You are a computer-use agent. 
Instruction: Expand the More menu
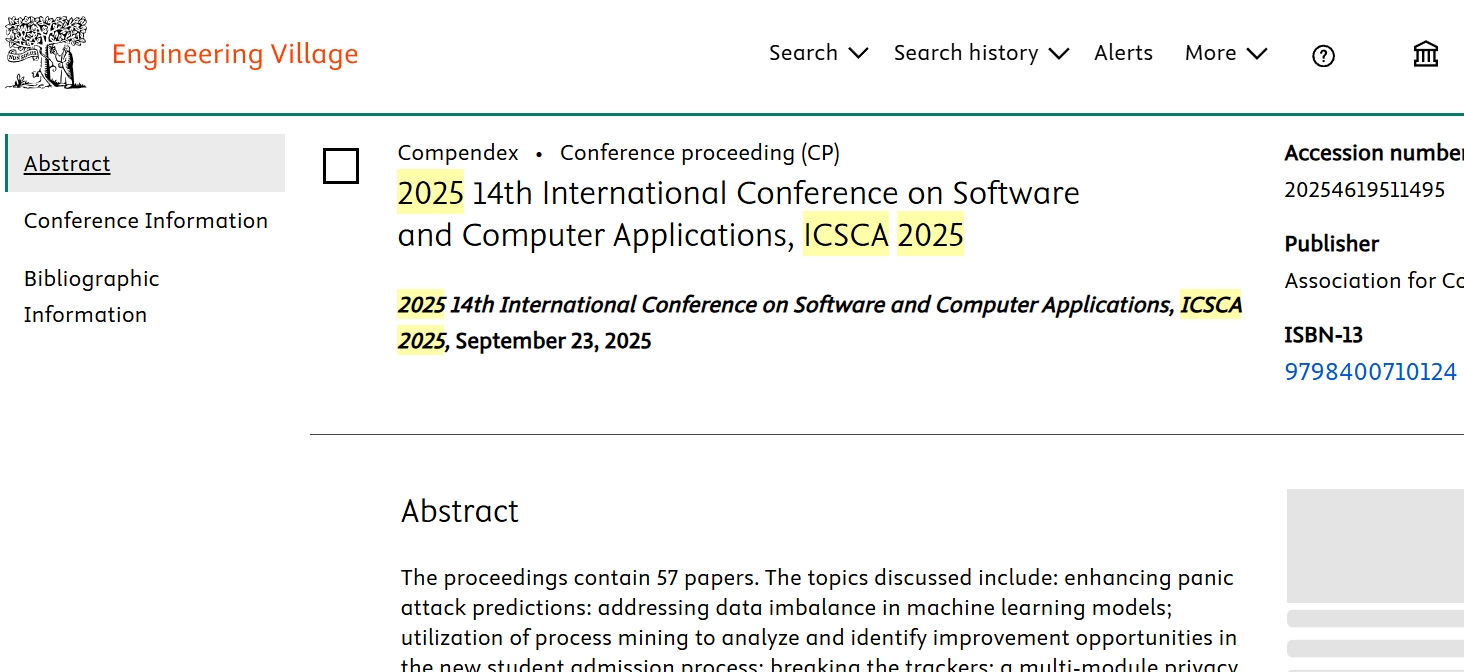point(1225,53)
